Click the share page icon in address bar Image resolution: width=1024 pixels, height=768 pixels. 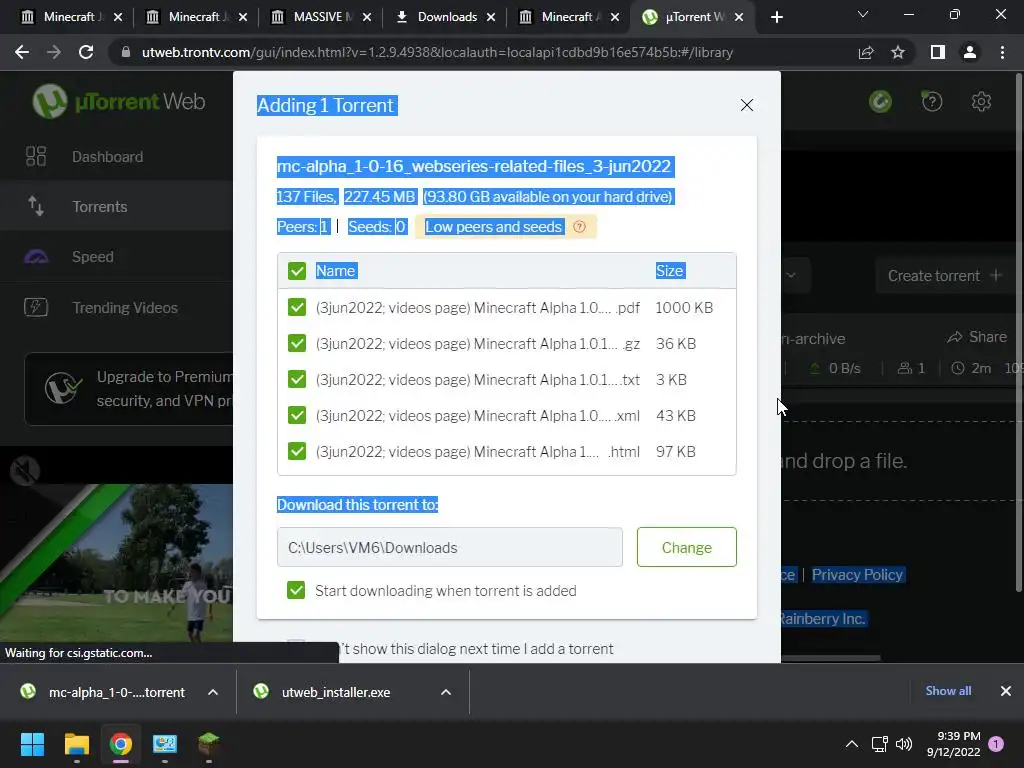click(866, 52)
